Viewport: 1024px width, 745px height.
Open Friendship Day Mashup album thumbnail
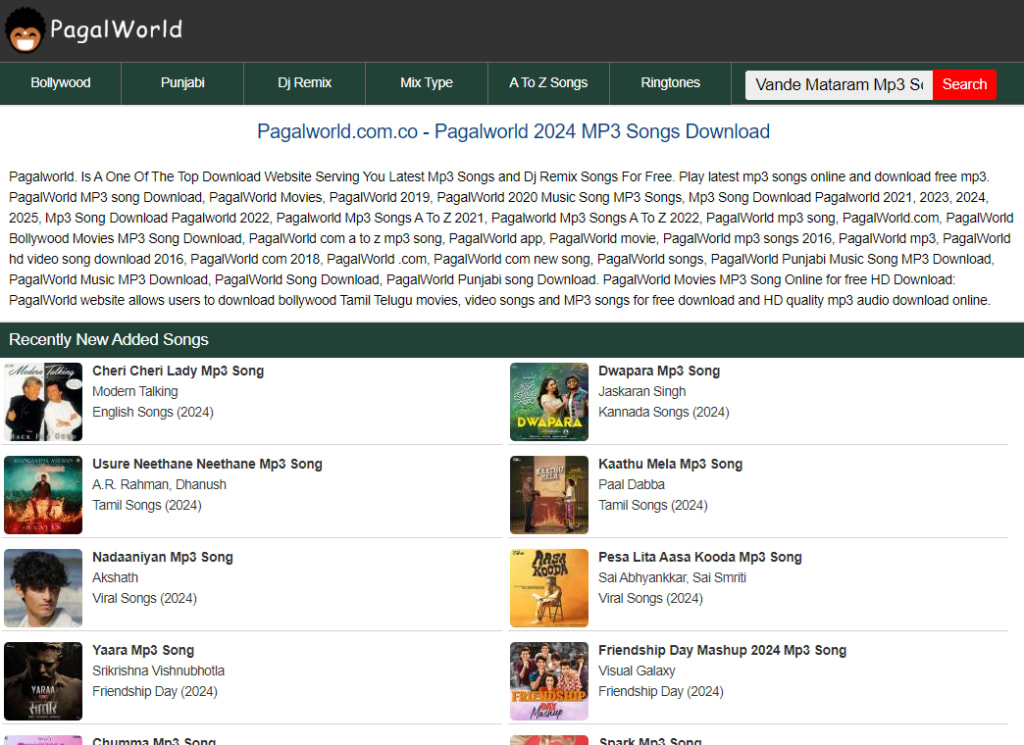click(x=549, y=682)
